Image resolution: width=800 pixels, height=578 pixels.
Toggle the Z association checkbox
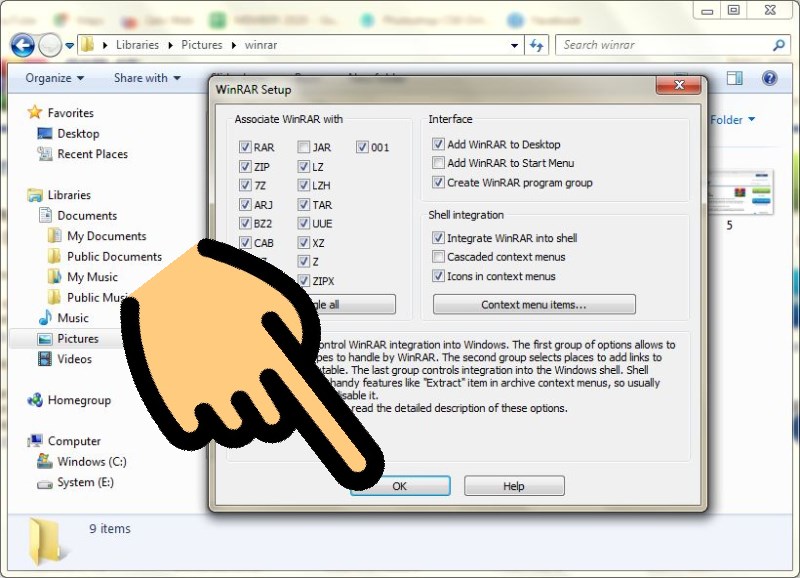[x=304, y=262]
